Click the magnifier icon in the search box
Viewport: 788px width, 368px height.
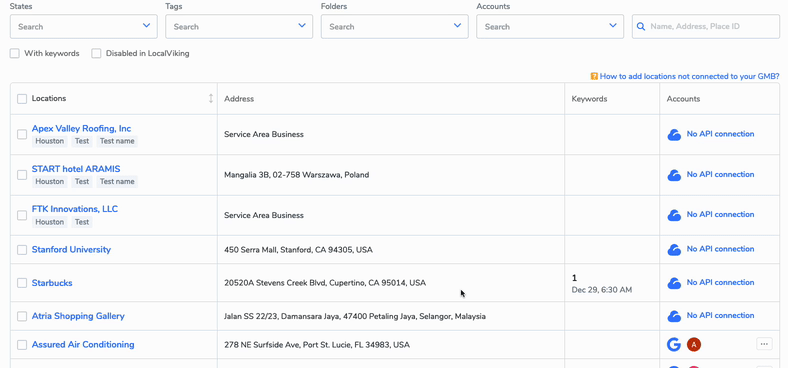(x=641, y=27)
